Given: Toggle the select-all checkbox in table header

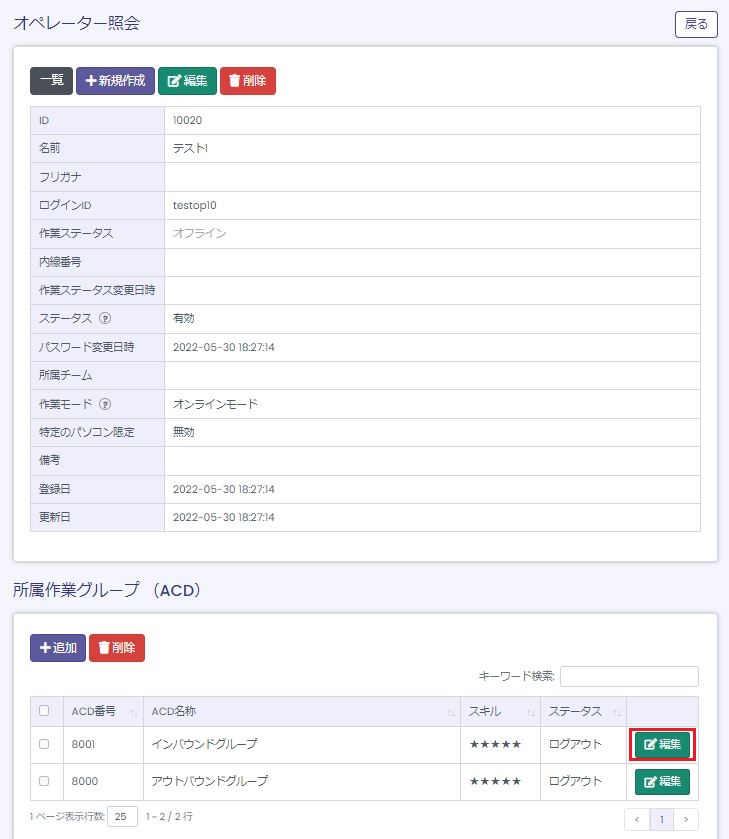Looking at the screenshot, I should click(x=43, y=711).
